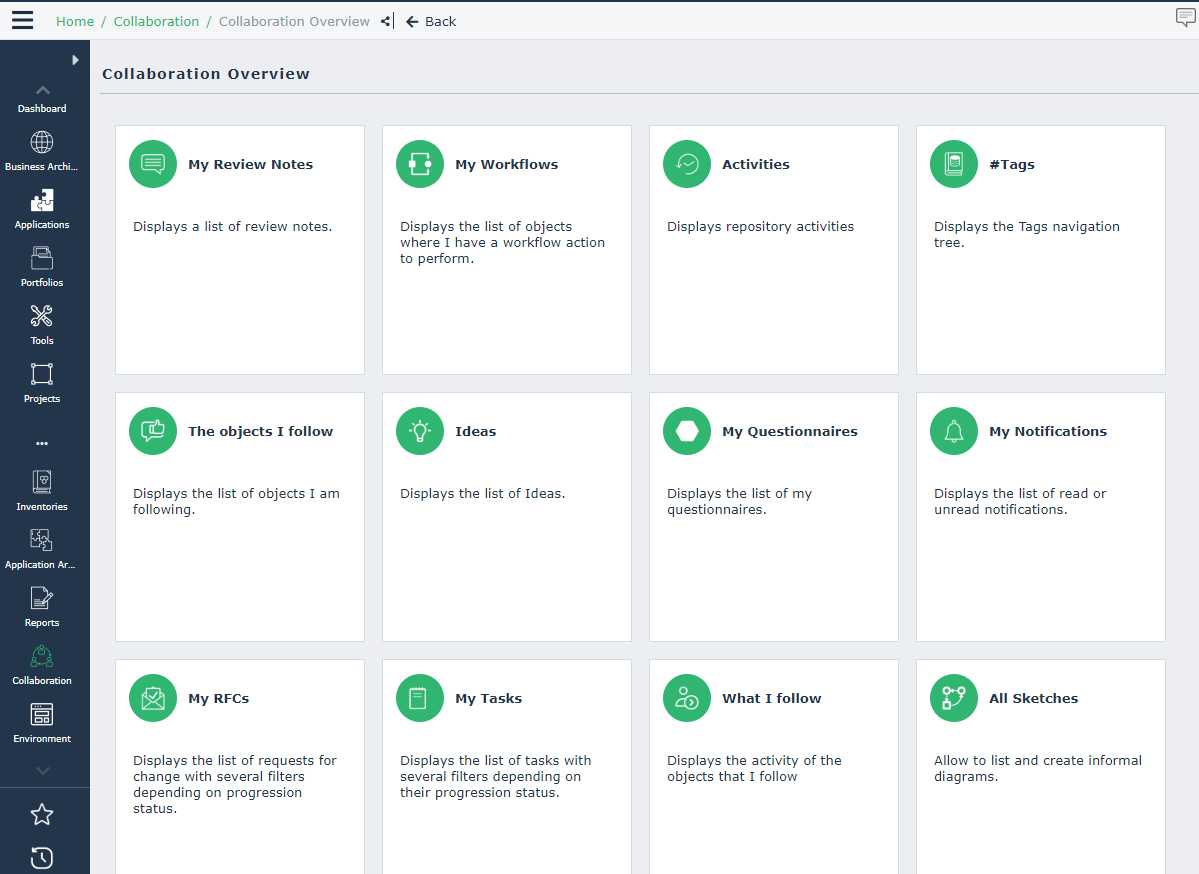Click the My Notifications bell icon

pyautogui.click(x=954, y=431)
